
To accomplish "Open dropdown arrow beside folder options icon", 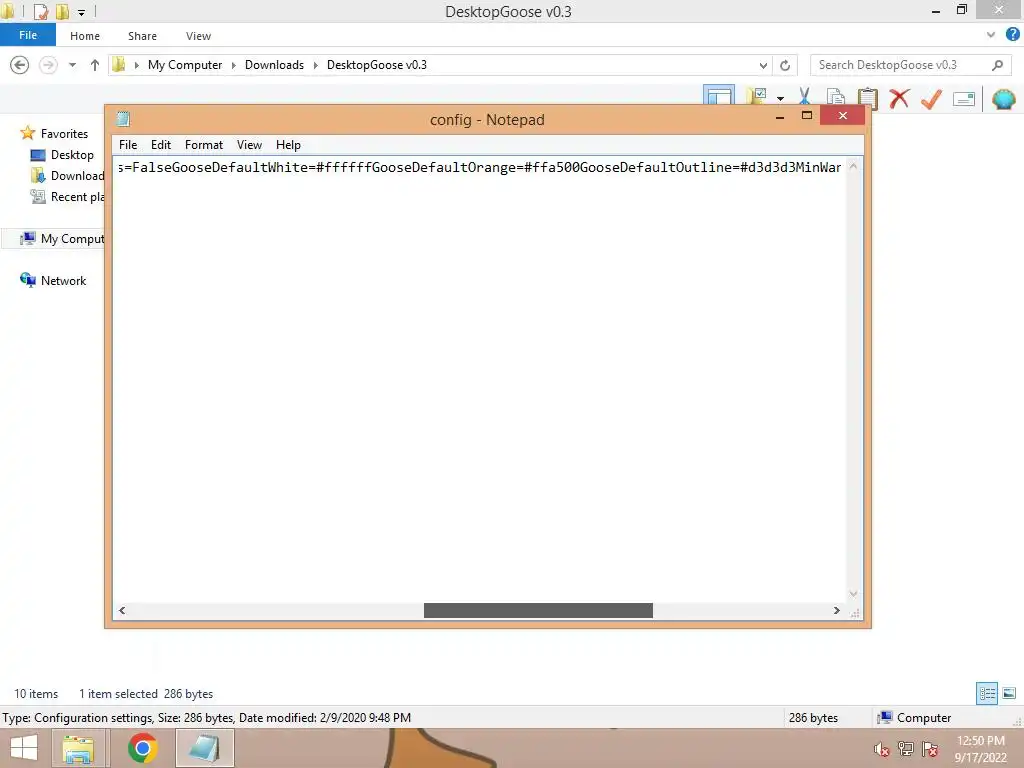I will [x=780, y=99].
